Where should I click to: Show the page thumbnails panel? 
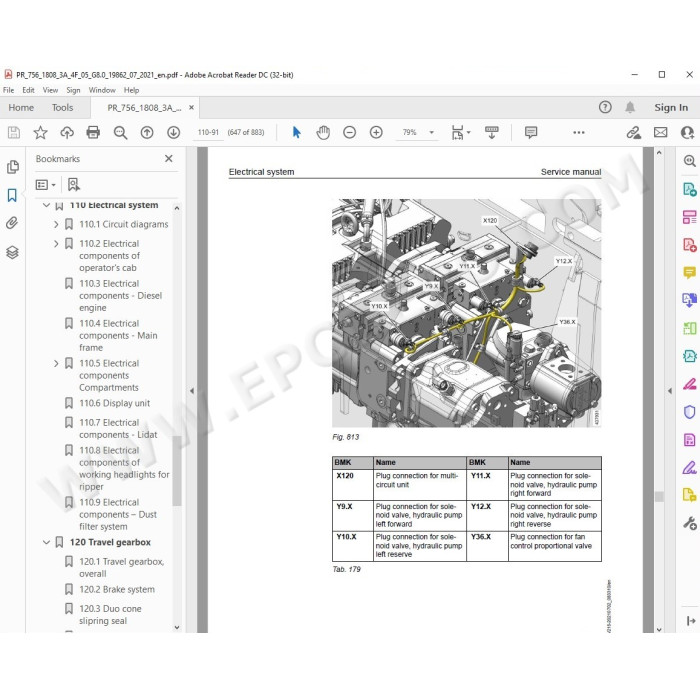click(x=12, y=167)
